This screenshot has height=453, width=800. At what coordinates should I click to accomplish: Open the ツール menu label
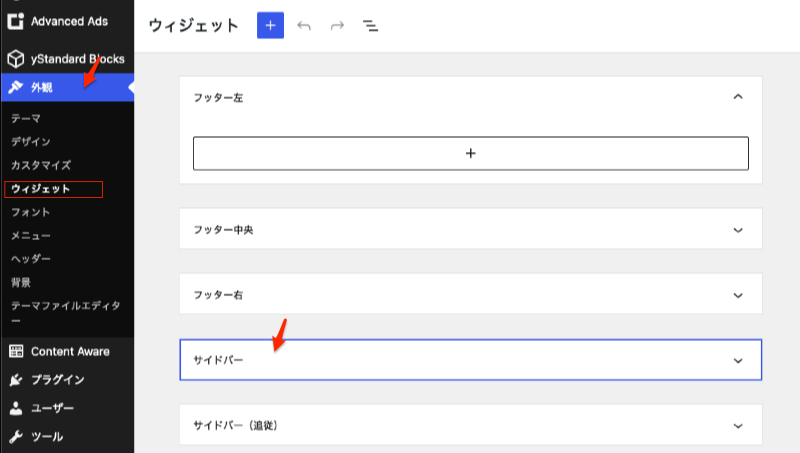point(47,437)
